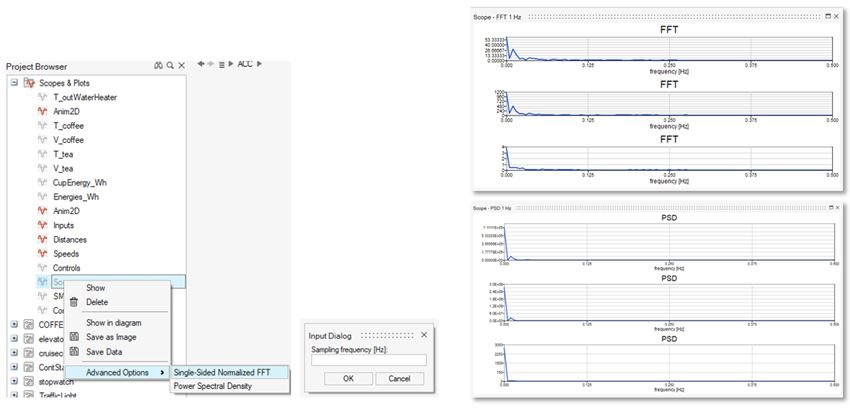Expand the stopwatch tree node

click(x=14, y=381)
